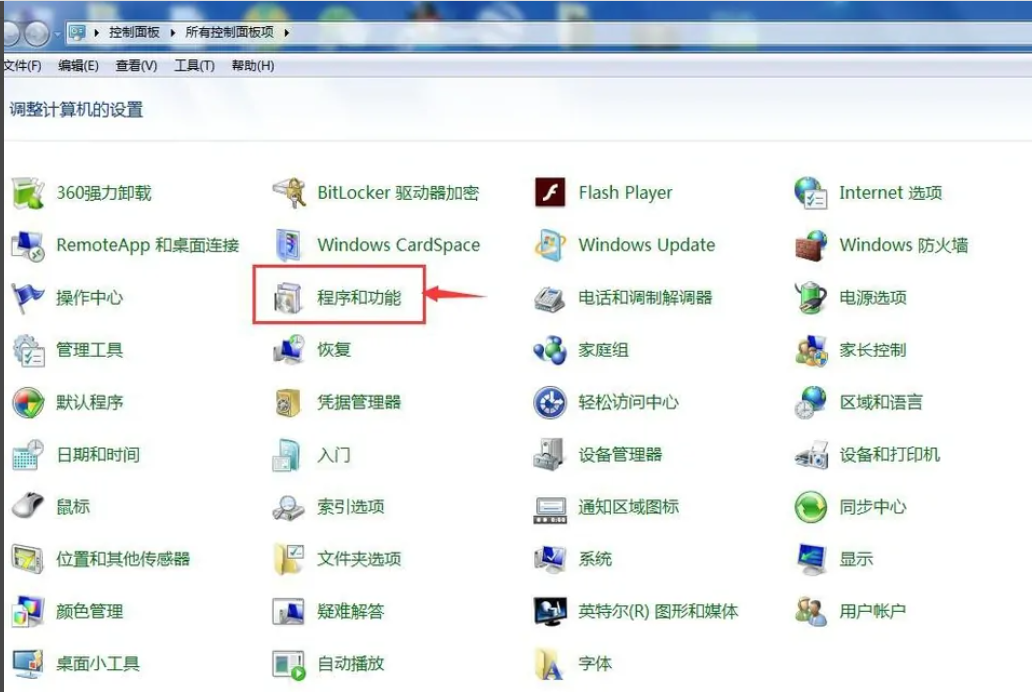The image size is (1032, 692).
Task: Click the 鼠标 mouse icon
Action: [x=28, y=506]
